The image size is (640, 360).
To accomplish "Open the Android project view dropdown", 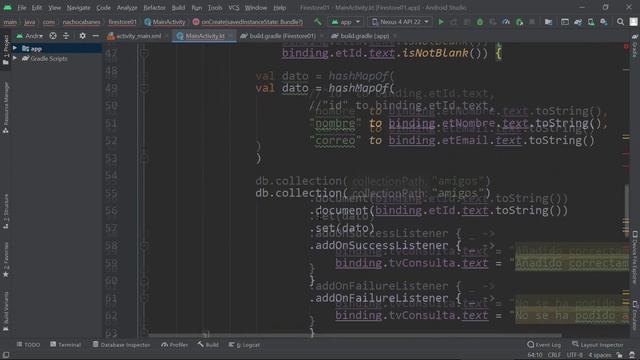I will point(29,36).
